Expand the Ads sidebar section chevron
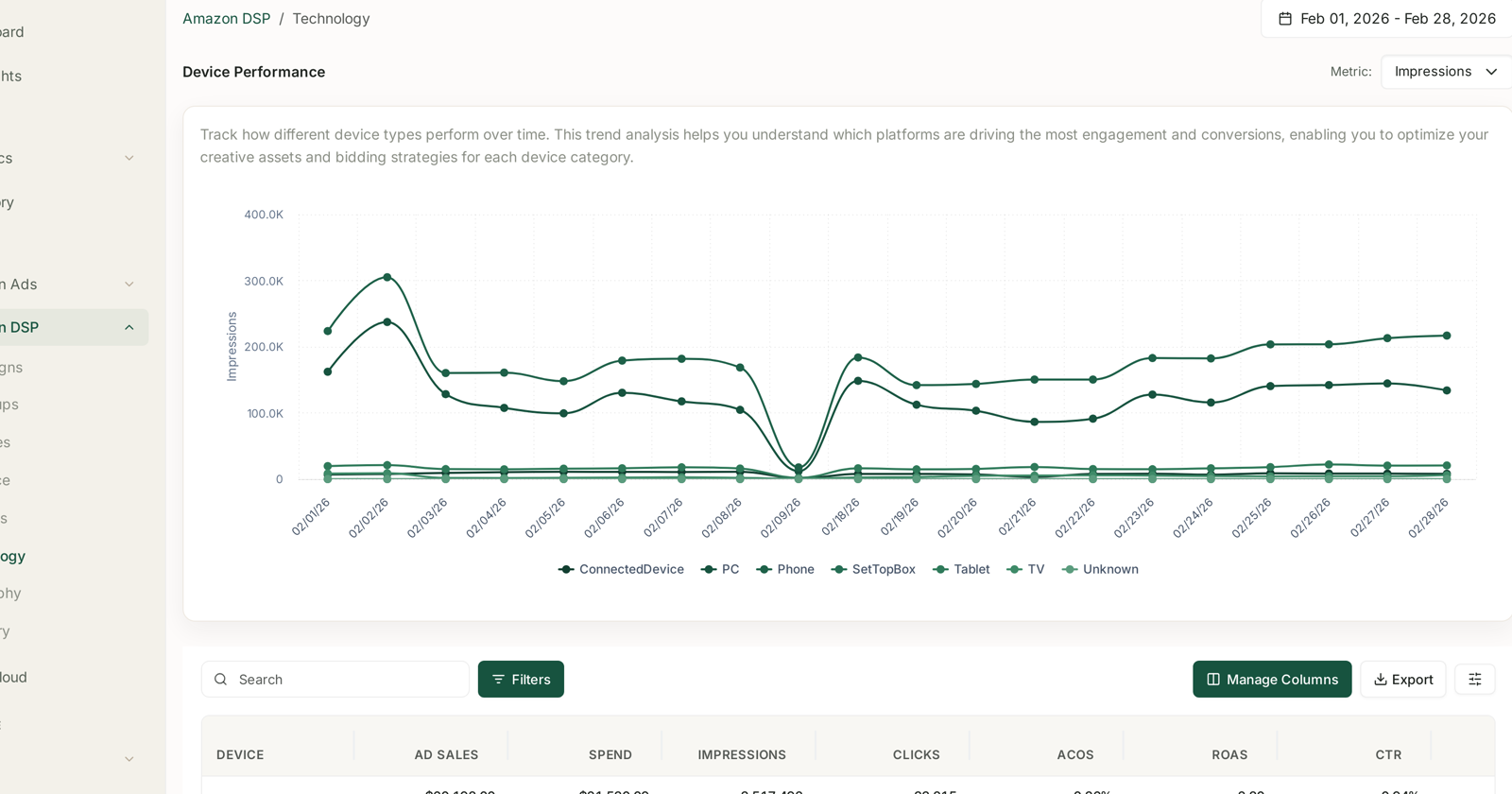 tap(129, 285)
